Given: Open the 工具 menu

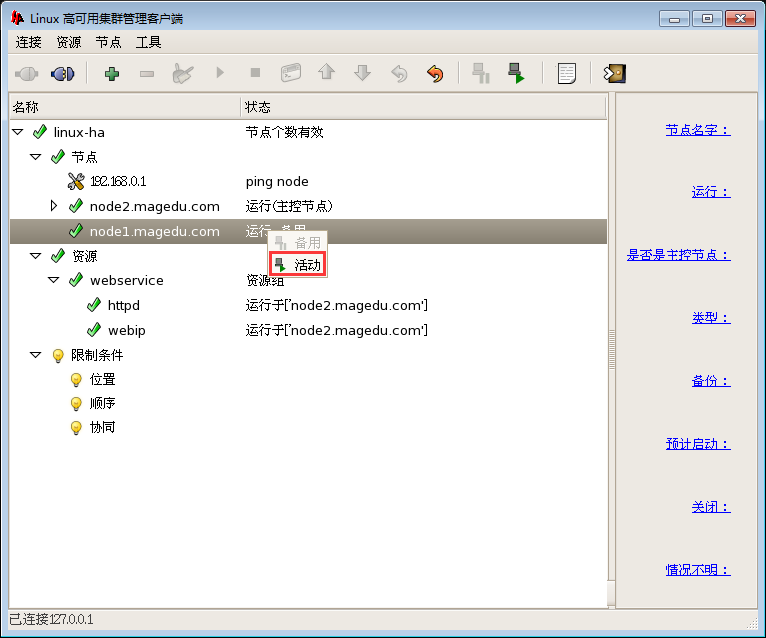Looking at the screenshot, I should [x=148, y=42].
